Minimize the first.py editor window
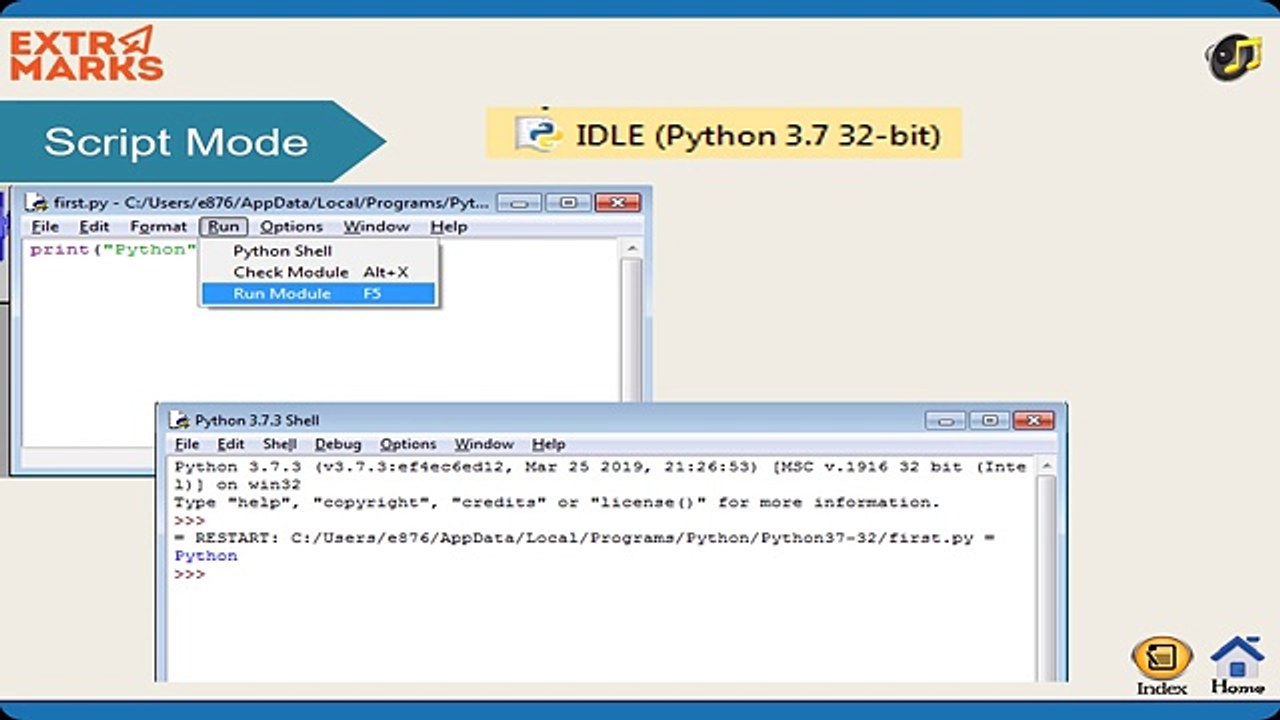Viewport: 1280px width, 720px height. 519,202
